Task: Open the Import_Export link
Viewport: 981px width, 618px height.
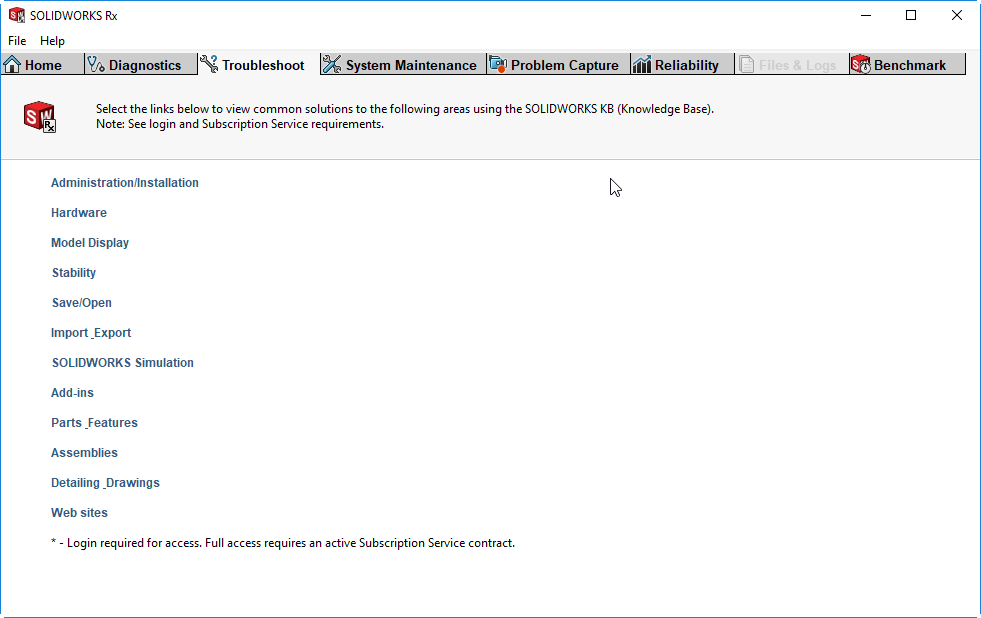Action: tap(91, 333)
